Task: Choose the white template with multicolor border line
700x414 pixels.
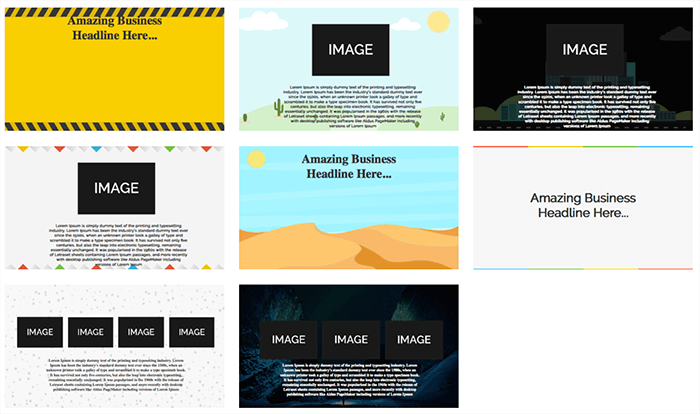Action: (583, 207)
